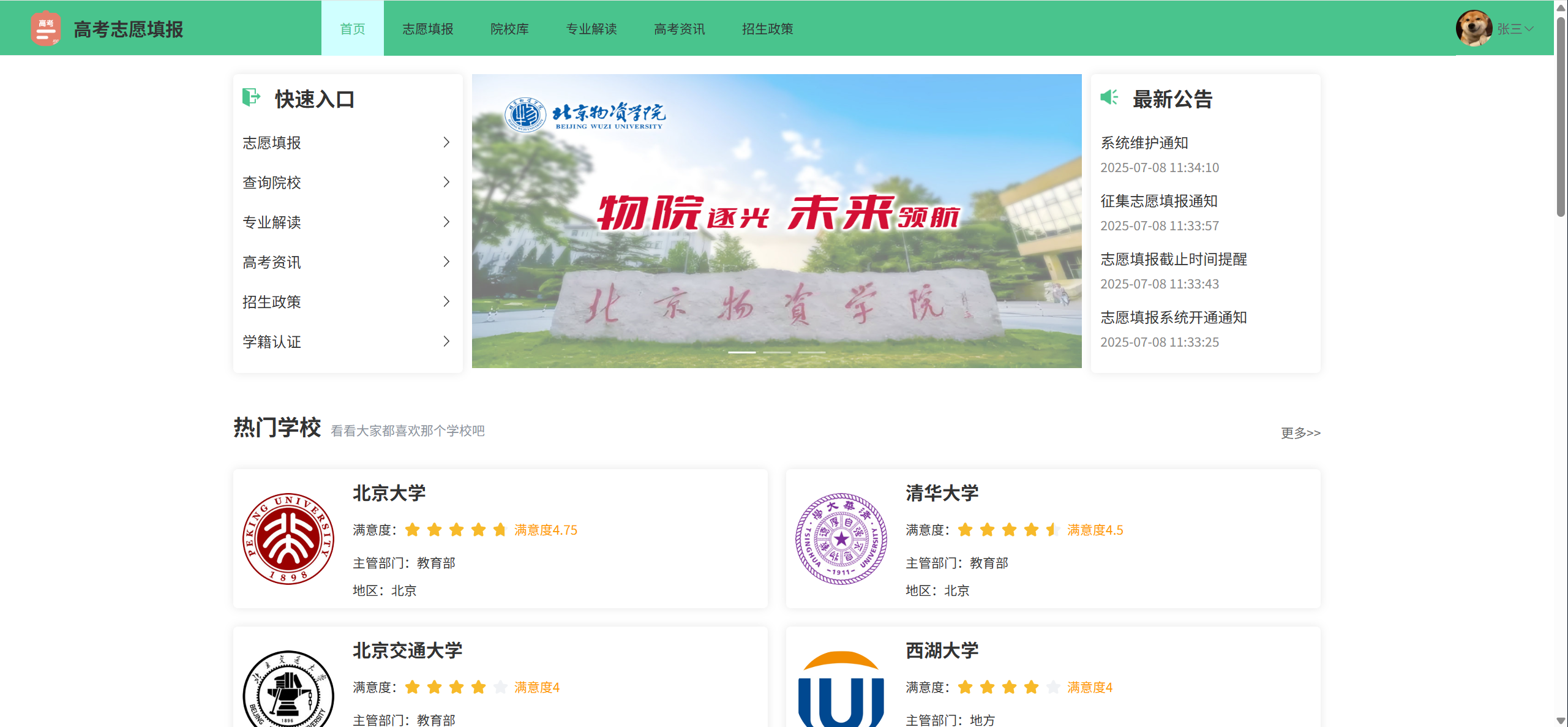The width and height of the screenshot is (1568, 727).
Task: Expand the 学籍认证 quick entry chevron
Action: [x=446, y=341]
